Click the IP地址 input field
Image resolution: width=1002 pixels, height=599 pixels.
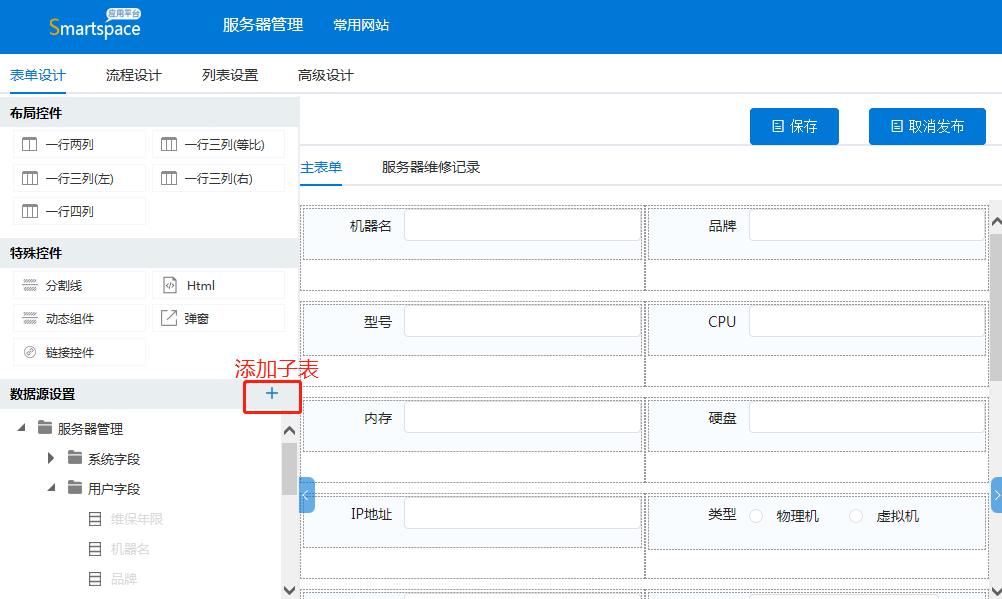[x=523, y=514]
